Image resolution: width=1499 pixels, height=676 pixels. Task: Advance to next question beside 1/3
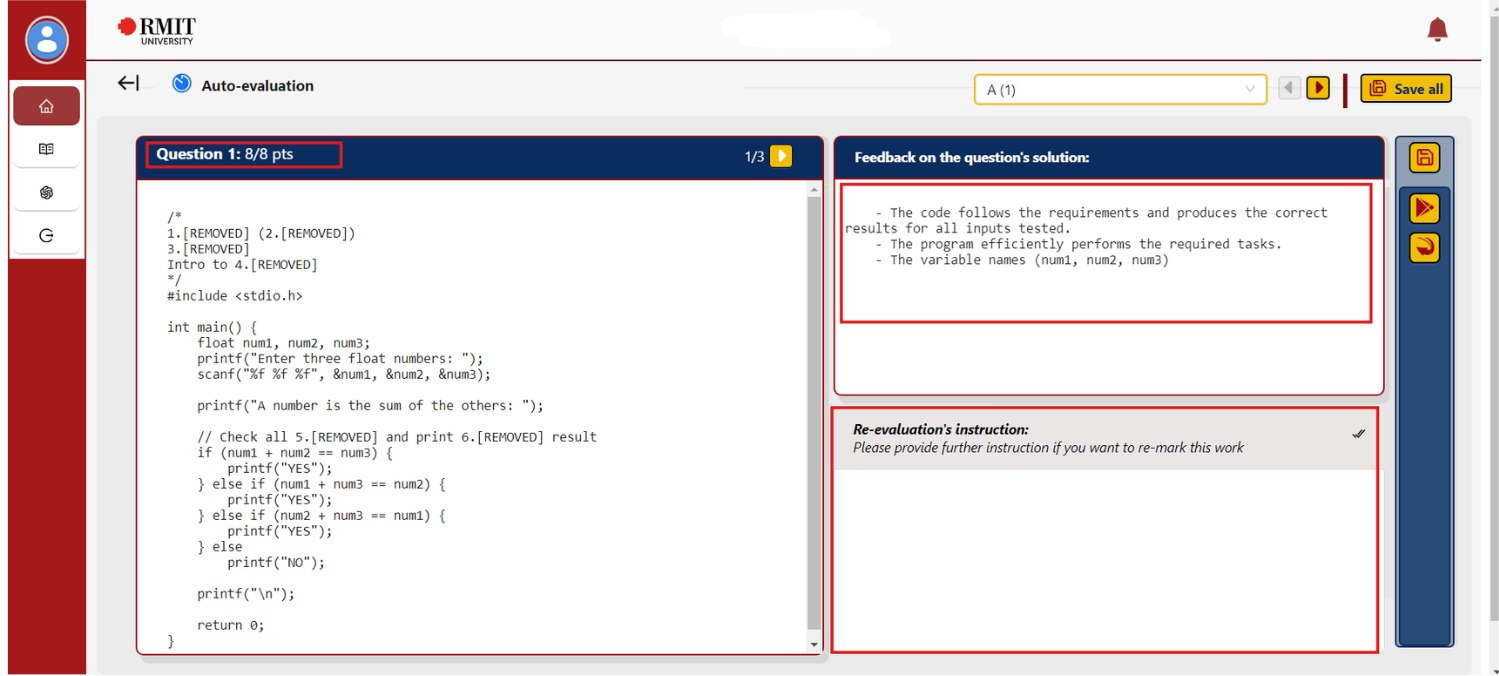(781, 156)
